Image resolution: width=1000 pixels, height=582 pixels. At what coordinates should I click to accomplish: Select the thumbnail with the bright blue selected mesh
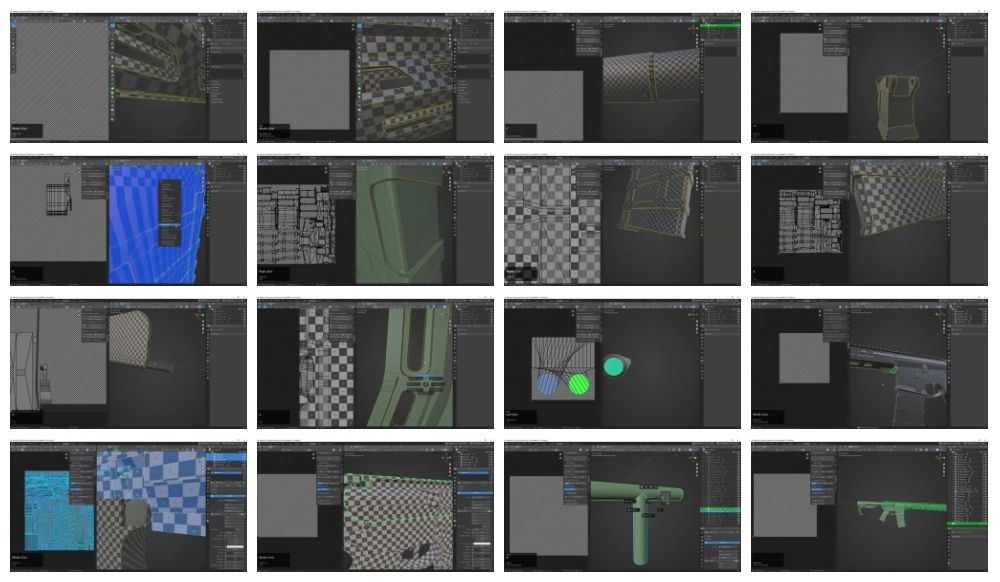pyautogui.click(x=128, y=220)
